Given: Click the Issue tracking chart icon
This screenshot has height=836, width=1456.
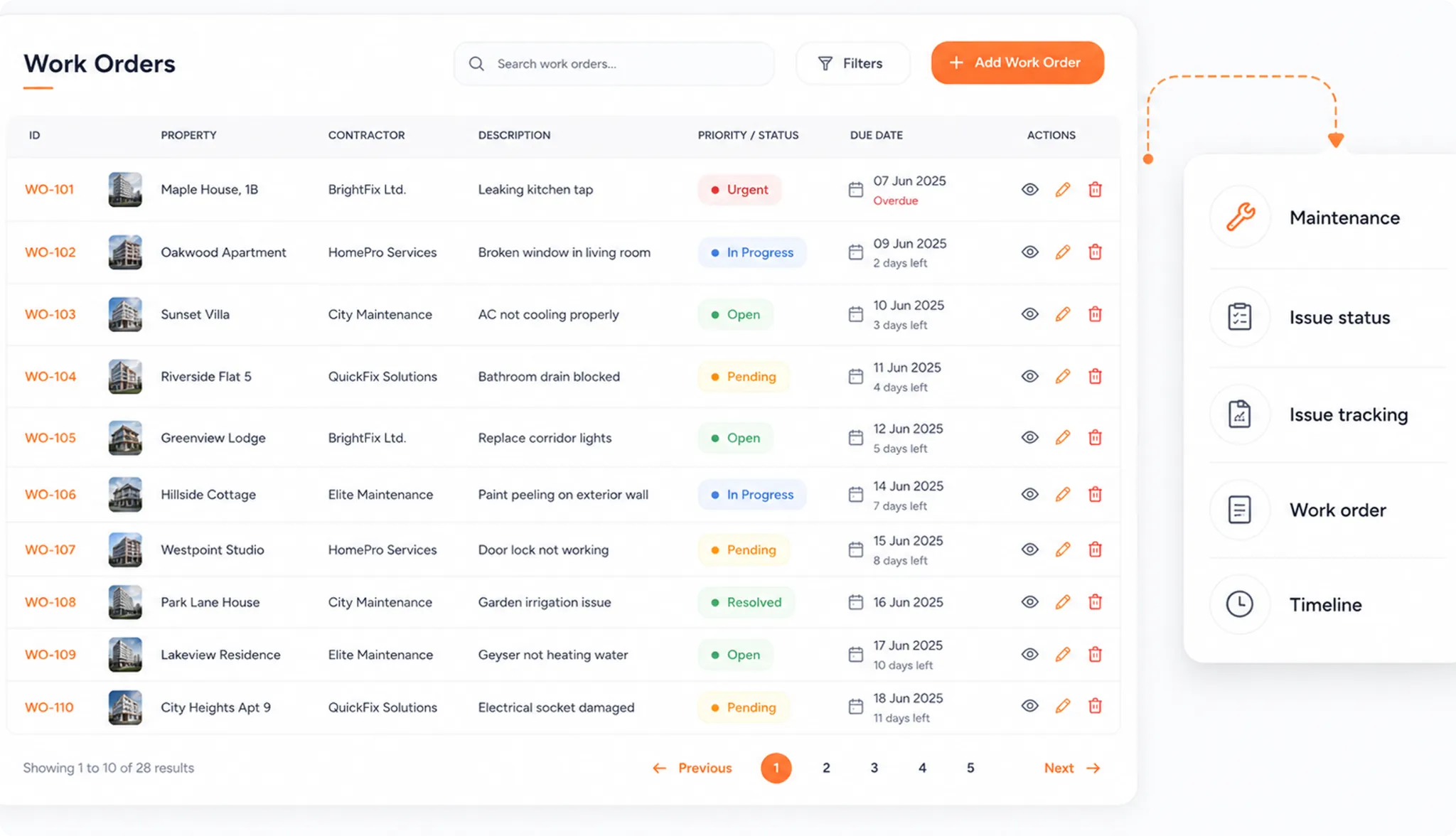Looking at the screenshot, I should [1240, 414].
